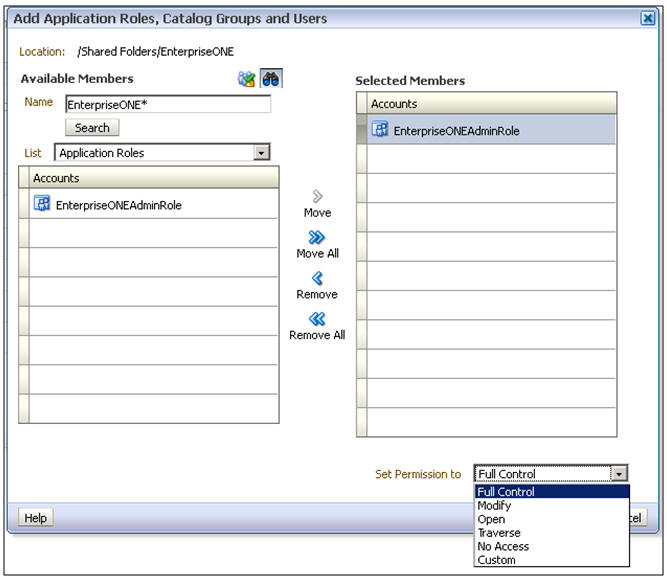Image resolution: width=667 pixels, height=578 pixels.
Task: Select Modify permission option
Action: 552,505
